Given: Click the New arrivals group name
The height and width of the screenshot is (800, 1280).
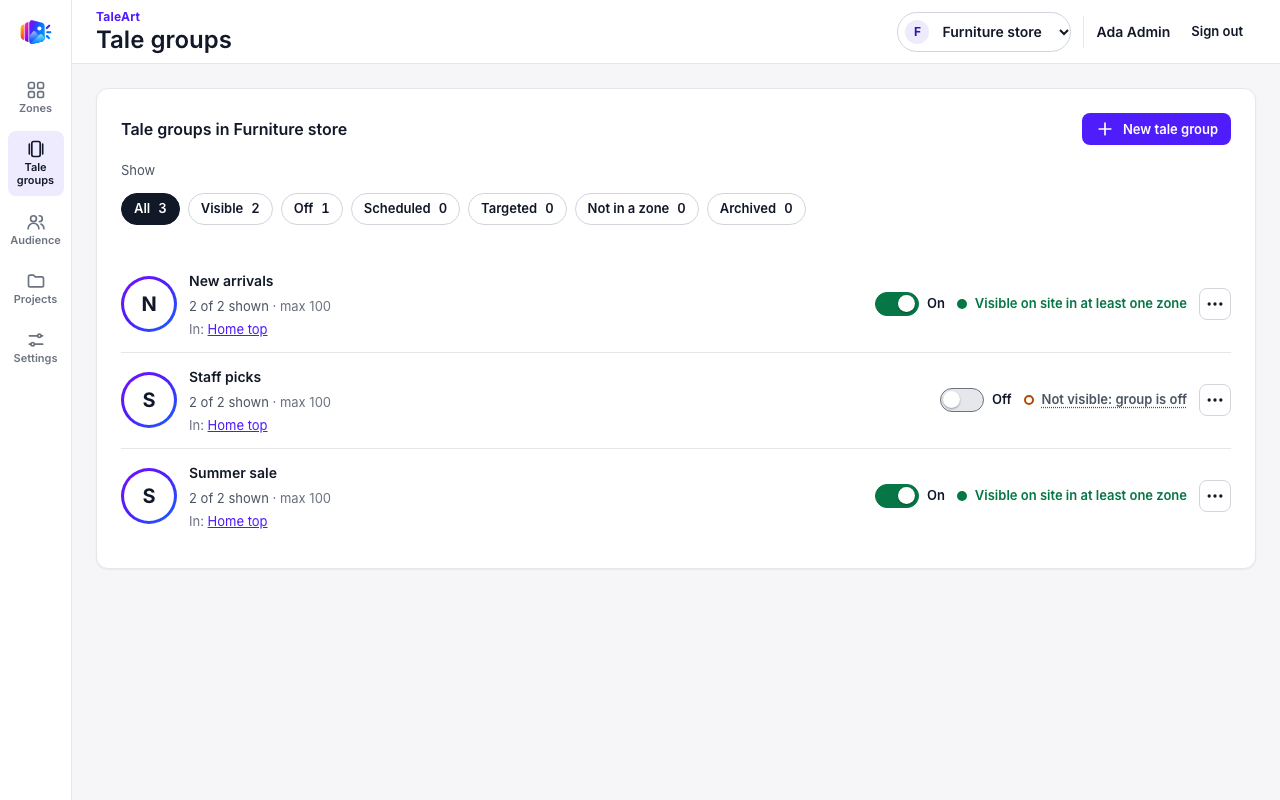Looking at the screenshot, I should [x=231, y=281].
